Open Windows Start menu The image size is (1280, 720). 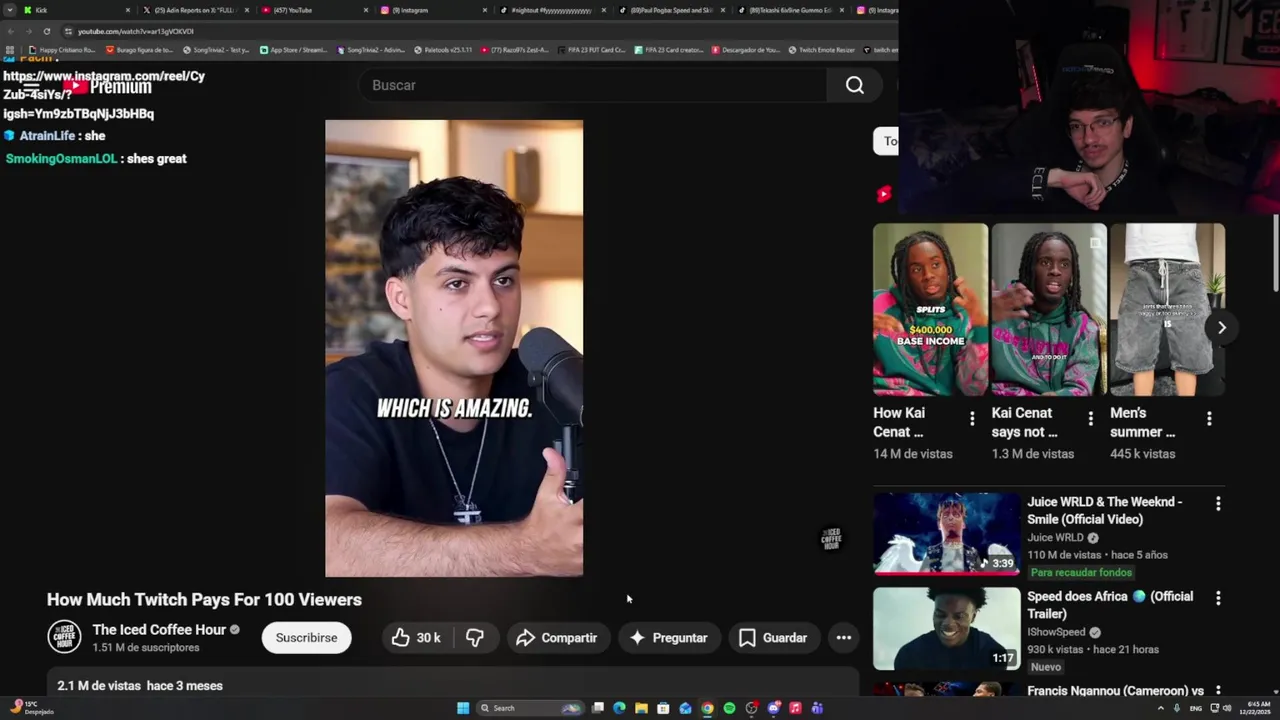pyautogui.click(x=463, y=708)
